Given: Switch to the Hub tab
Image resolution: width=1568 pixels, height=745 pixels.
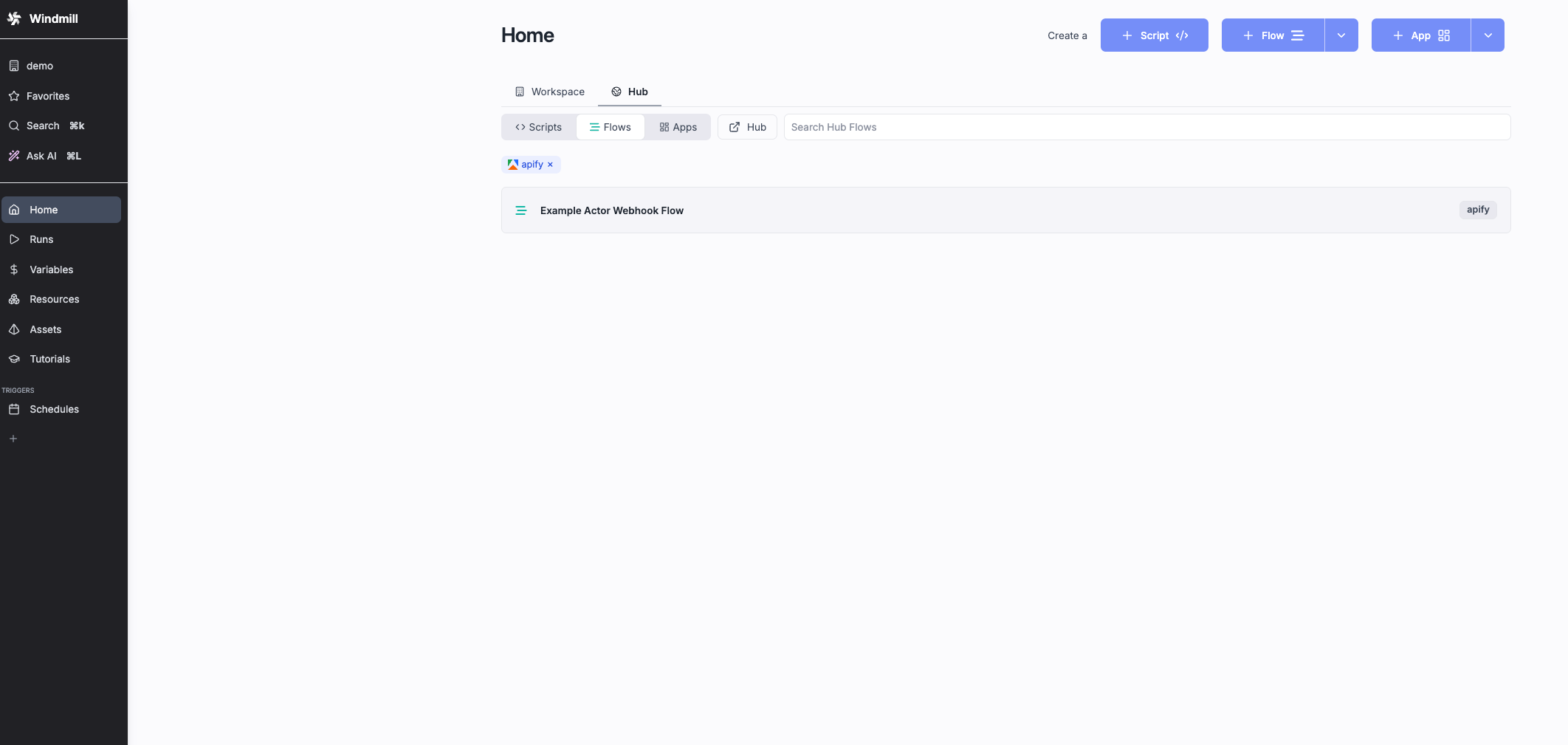Looking at the screenshot, I should [x=630, y=92].
